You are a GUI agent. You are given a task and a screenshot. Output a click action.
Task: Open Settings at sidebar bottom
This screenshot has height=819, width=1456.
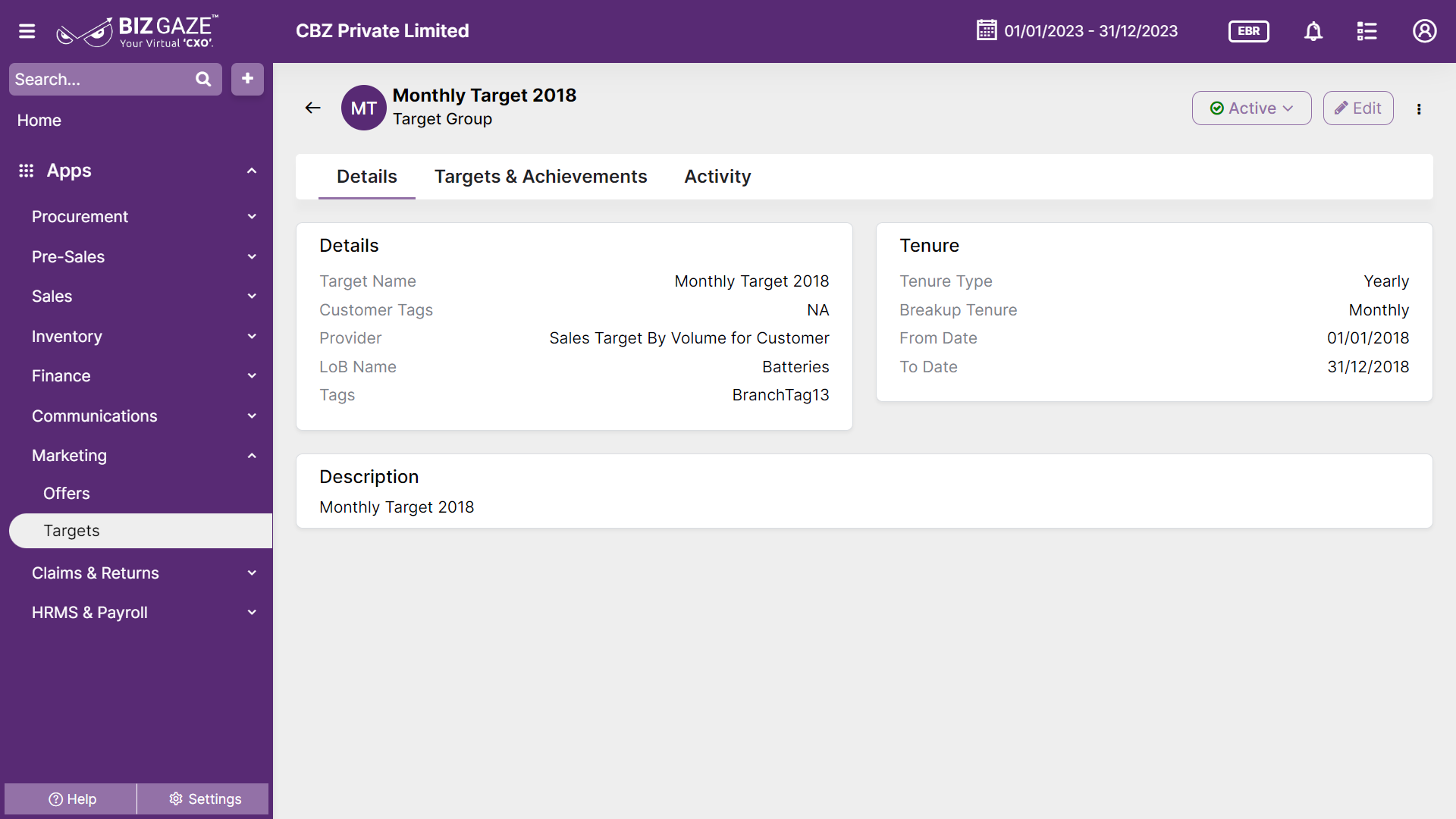coord(203,799)
